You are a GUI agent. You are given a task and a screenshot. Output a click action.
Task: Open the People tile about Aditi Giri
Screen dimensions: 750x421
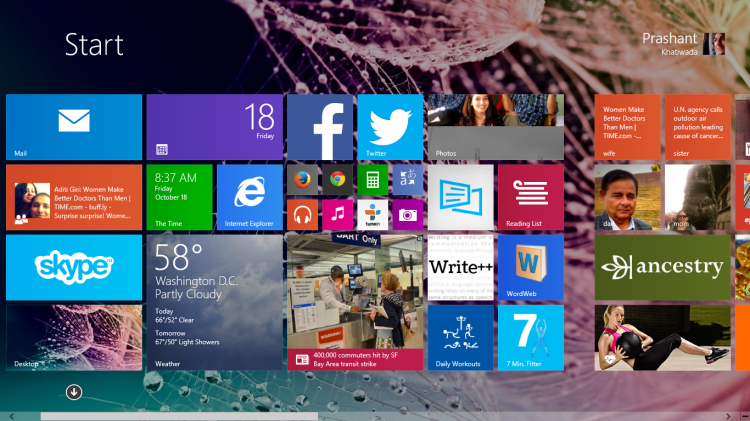(x=74, y=197)
